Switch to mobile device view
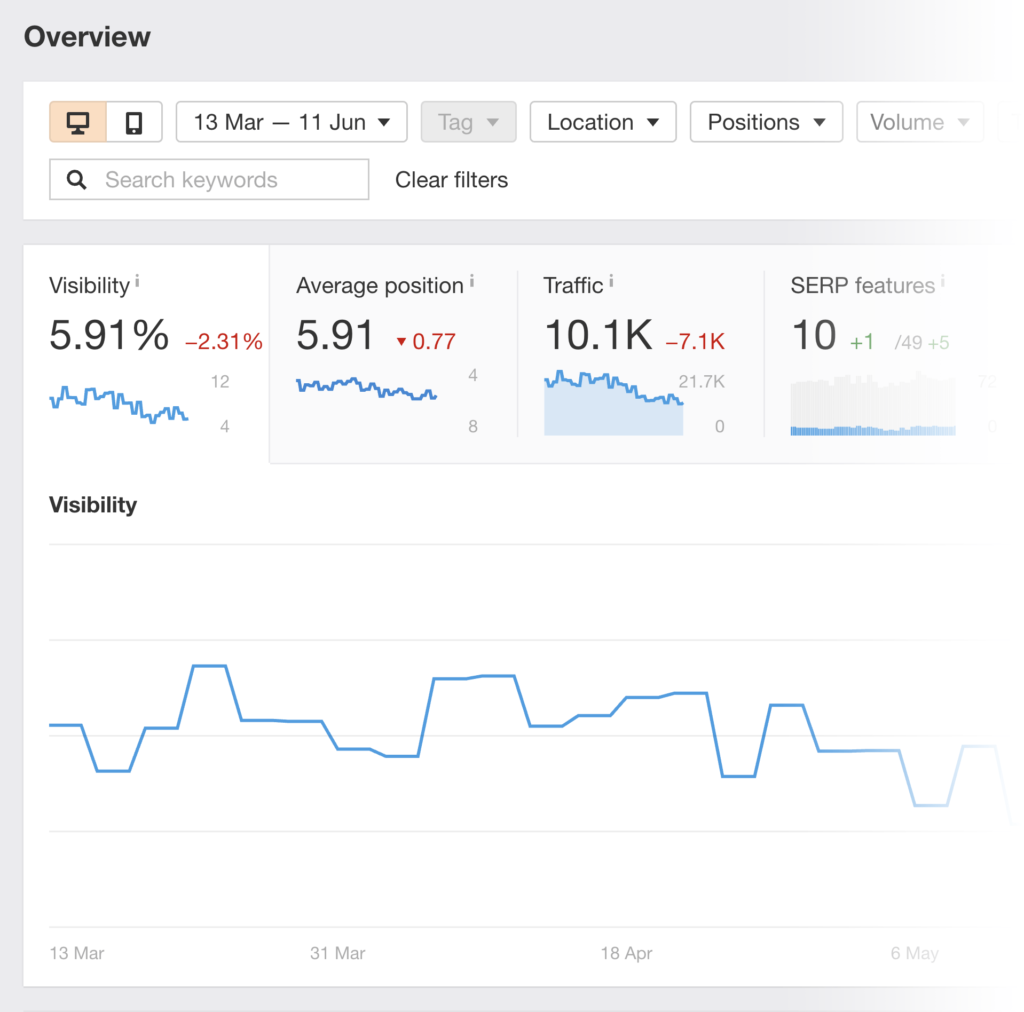Viewport: 1024px width, 1012px height. (x=134, y=122)
